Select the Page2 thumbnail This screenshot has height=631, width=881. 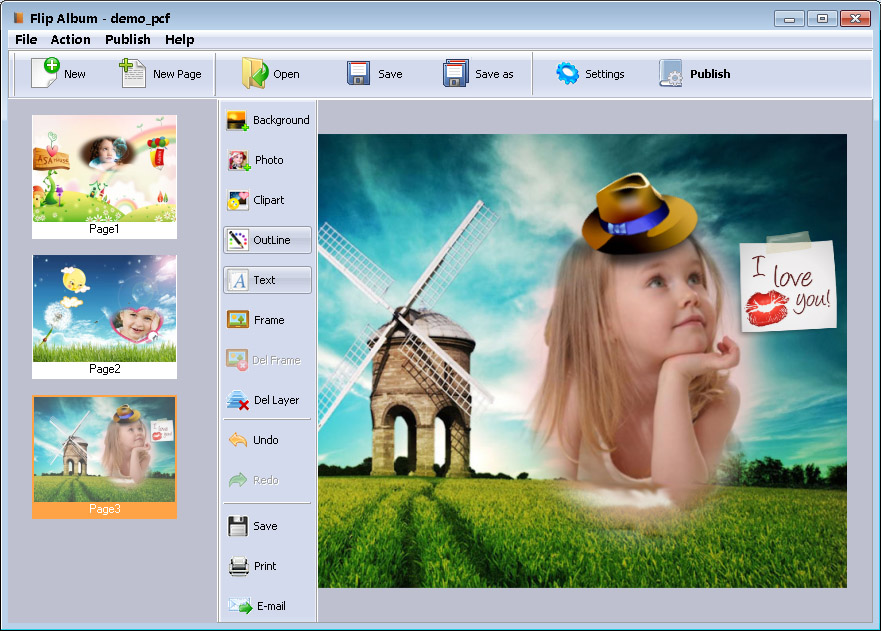(105, 316)
